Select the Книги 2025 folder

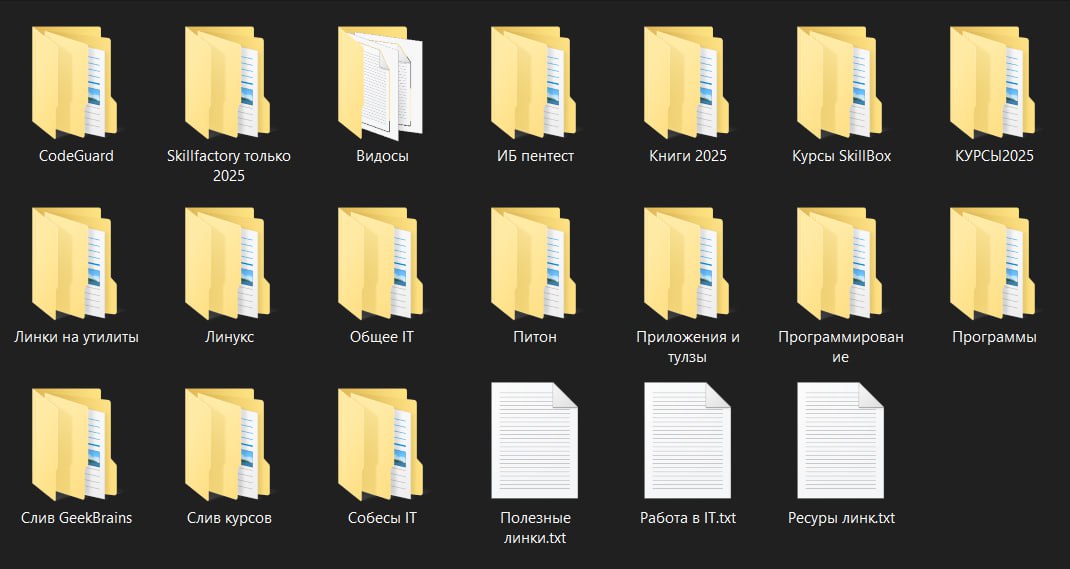pos(687,83)
